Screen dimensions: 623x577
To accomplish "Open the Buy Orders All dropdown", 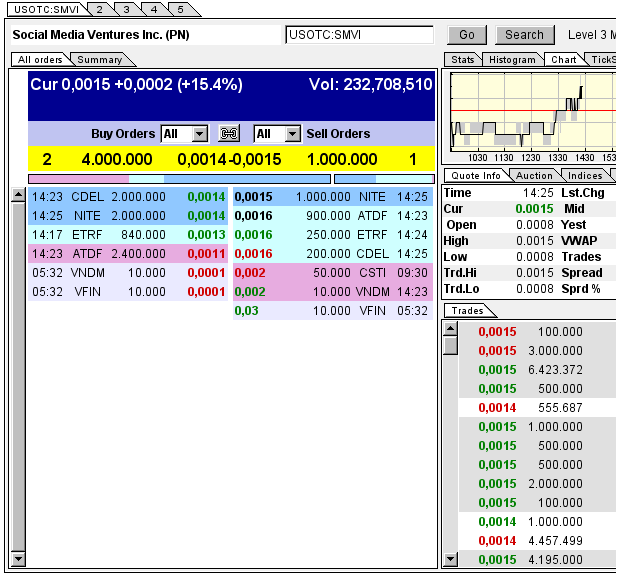I will 184,134.
